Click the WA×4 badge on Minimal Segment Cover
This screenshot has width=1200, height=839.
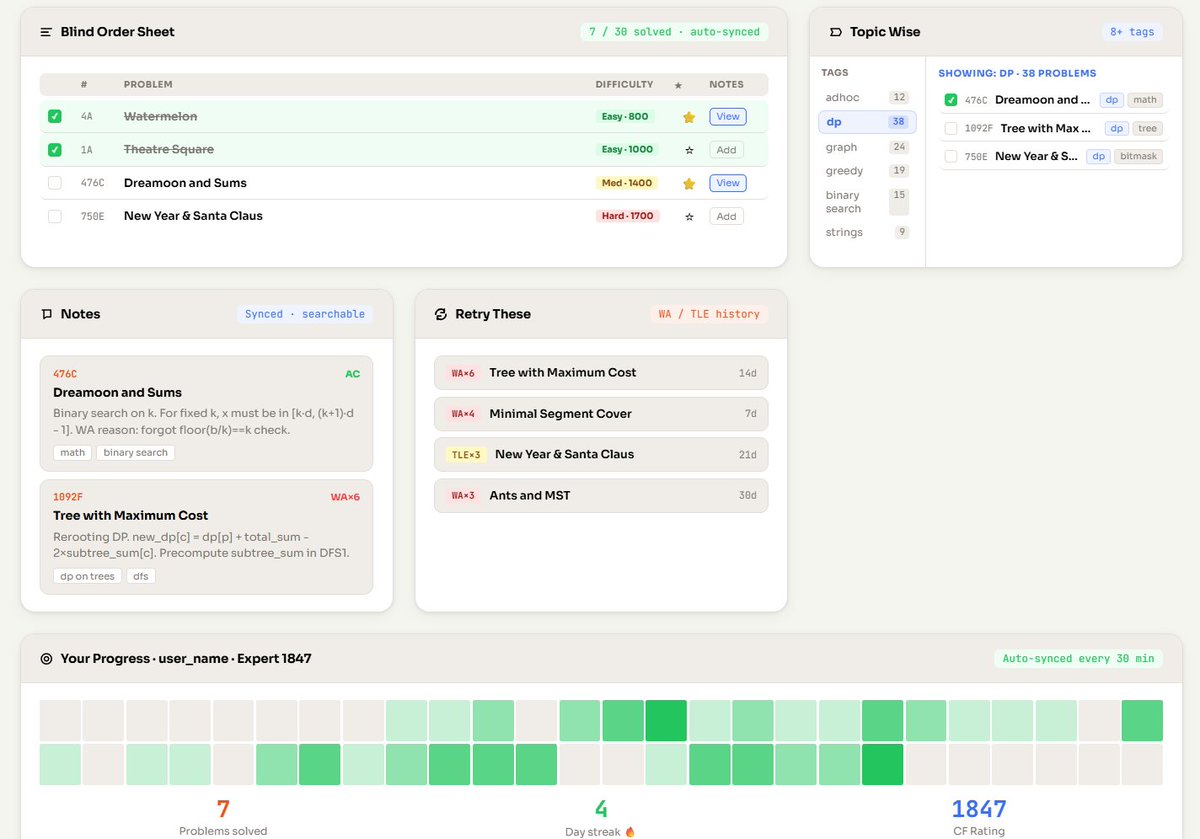(463, 414)
